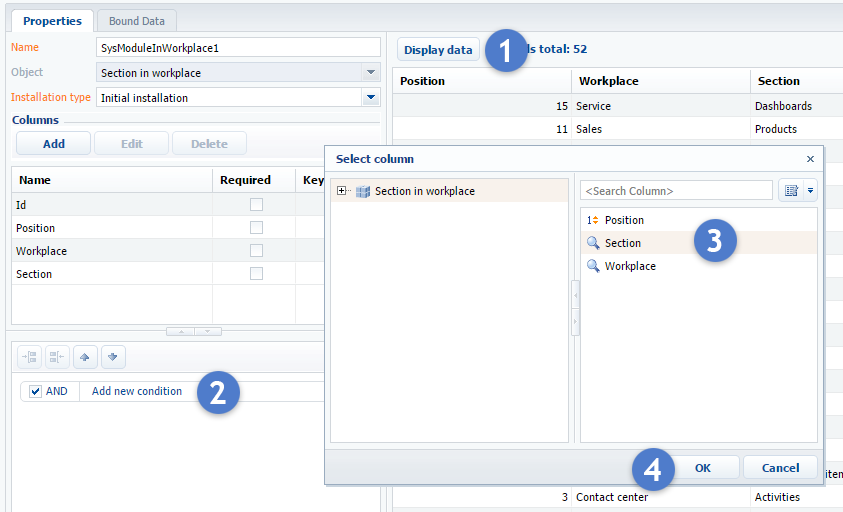Select Section in workplace object icon

(x=363, y=191)
